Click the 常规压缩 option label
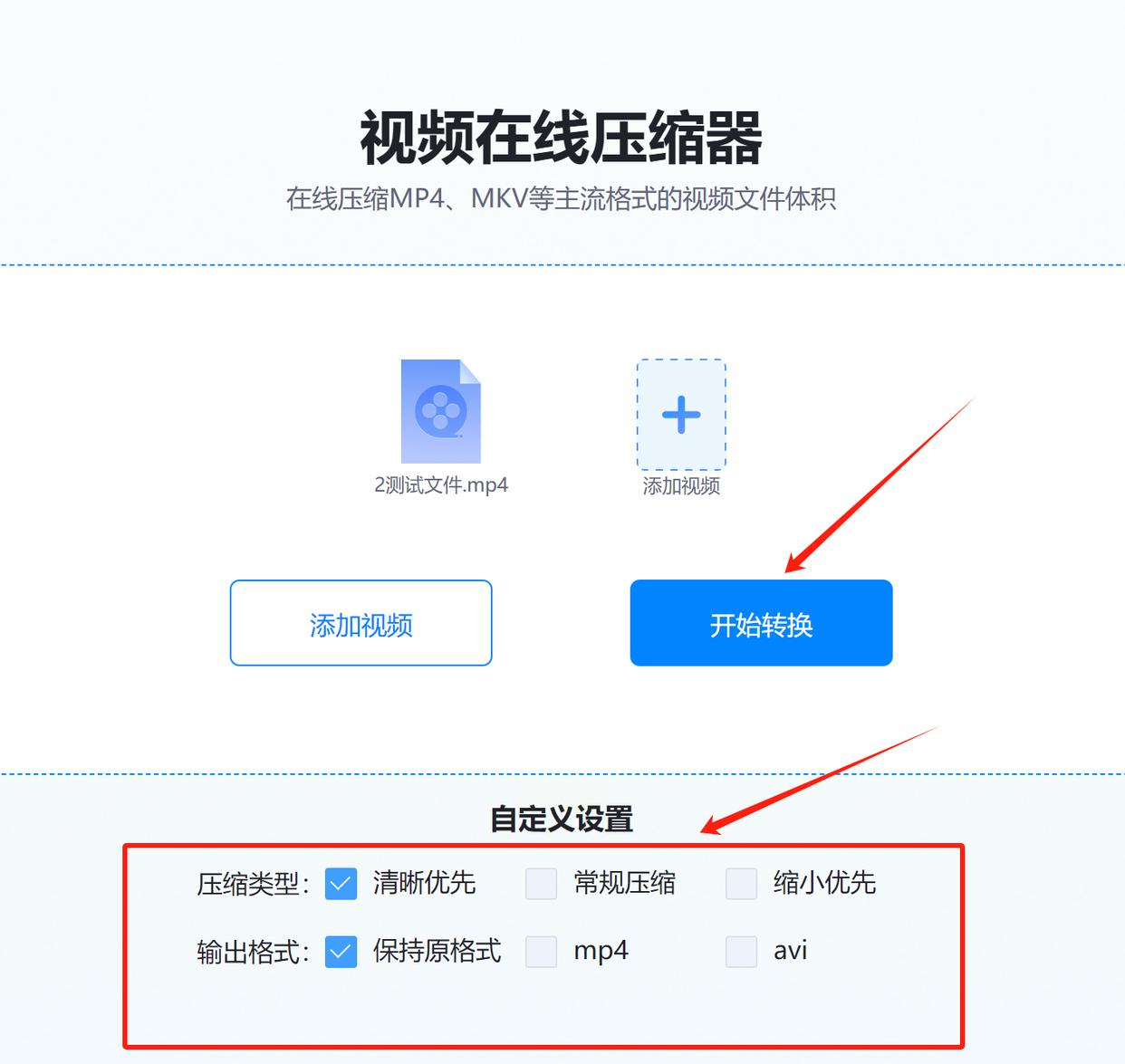 [624, 883]
